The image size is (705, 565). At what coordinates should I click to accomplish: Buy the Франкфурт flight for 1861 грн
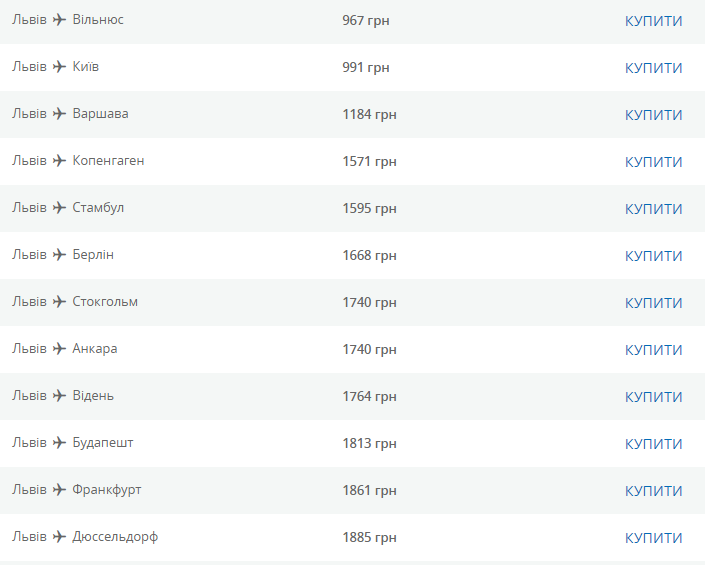tap(653, 491)
